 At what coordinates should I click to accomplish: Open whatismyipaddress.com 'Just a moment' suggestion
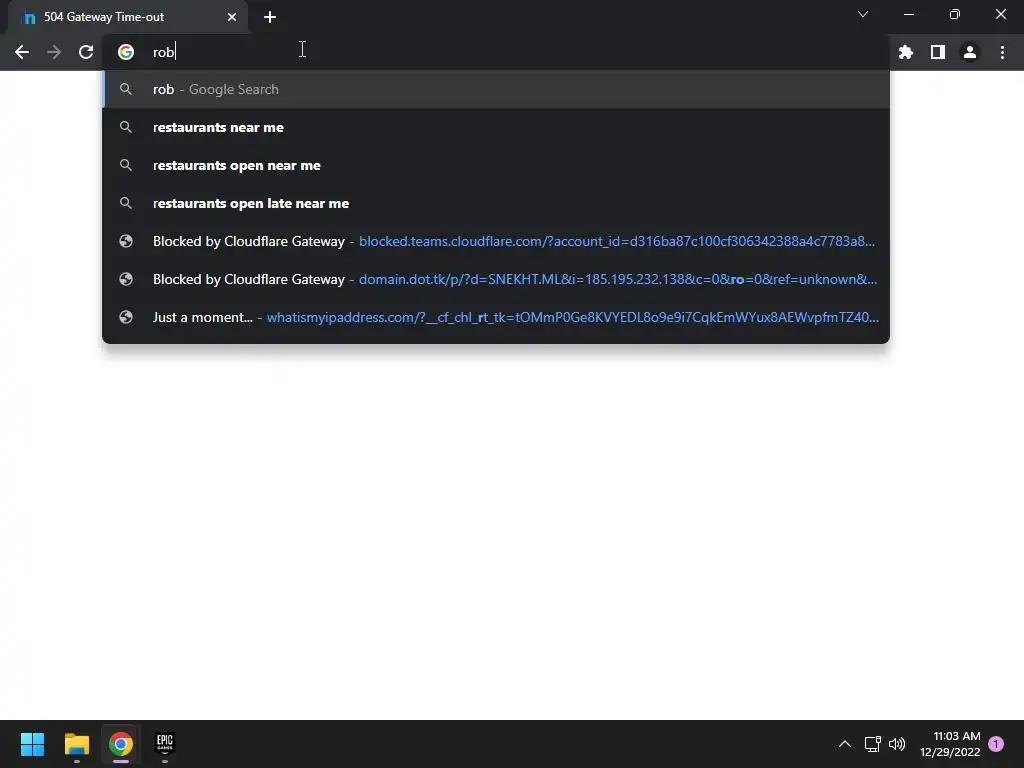point(496,317)
